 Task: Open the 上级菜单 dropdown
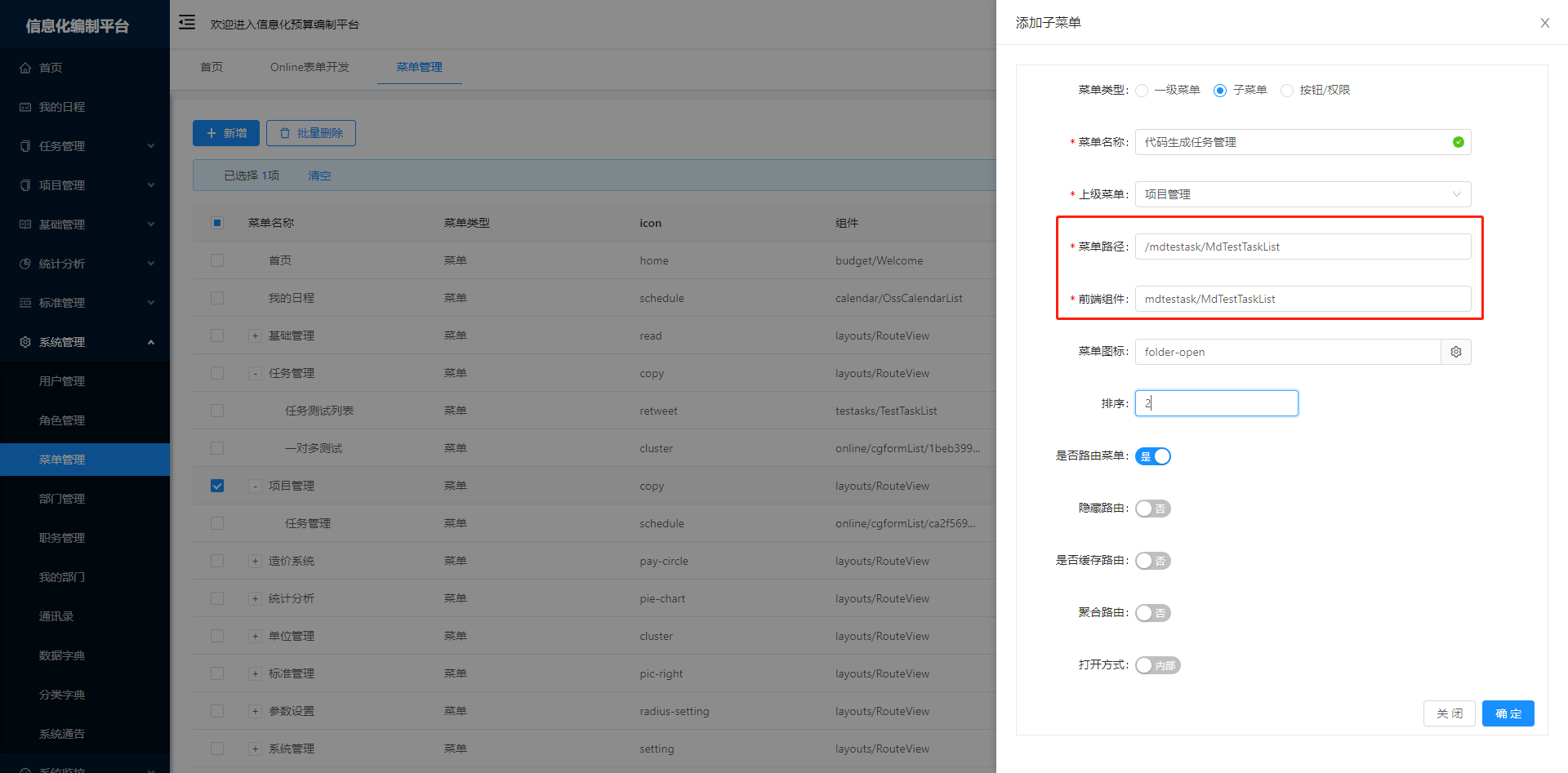pyautogui.click(x=1303, y=194)
